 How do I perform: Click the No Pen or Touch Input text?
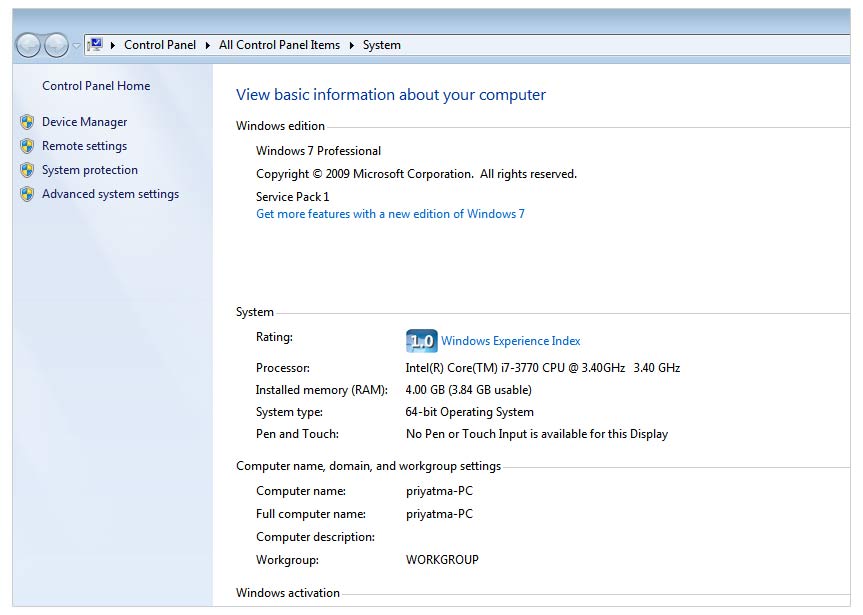coord(537,434)
